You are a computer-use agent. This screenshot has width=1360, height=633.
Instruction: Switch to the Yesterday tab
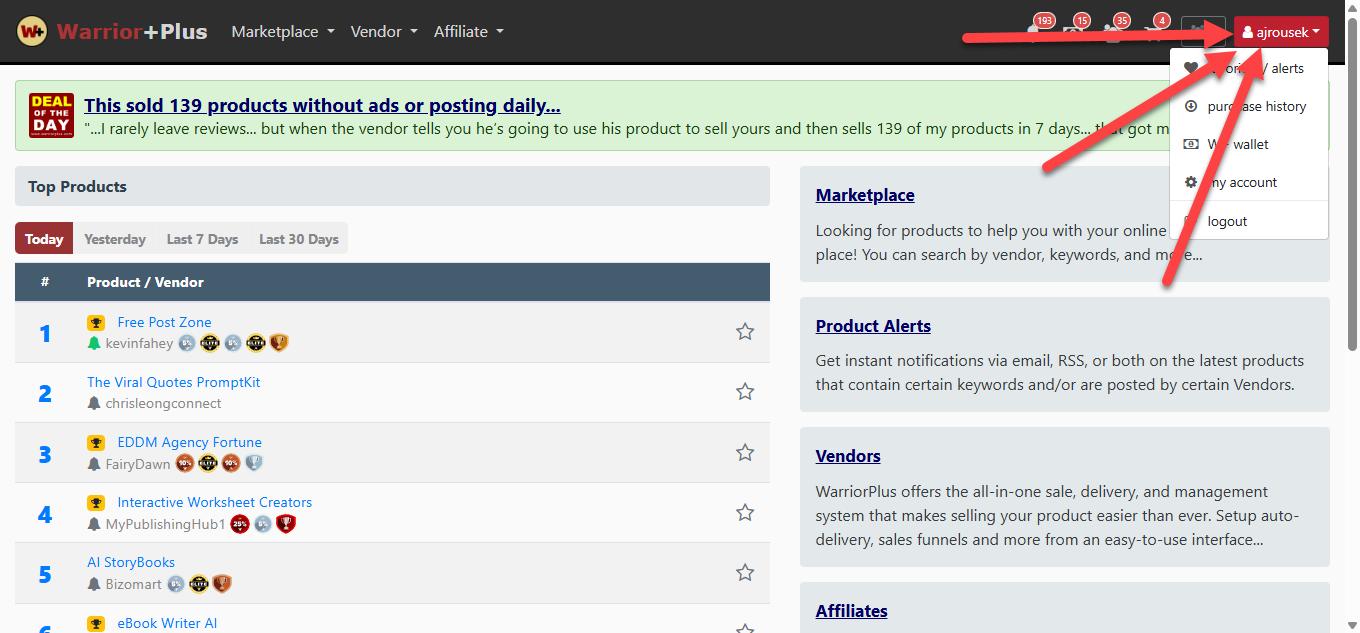click(x=115, y=239)
